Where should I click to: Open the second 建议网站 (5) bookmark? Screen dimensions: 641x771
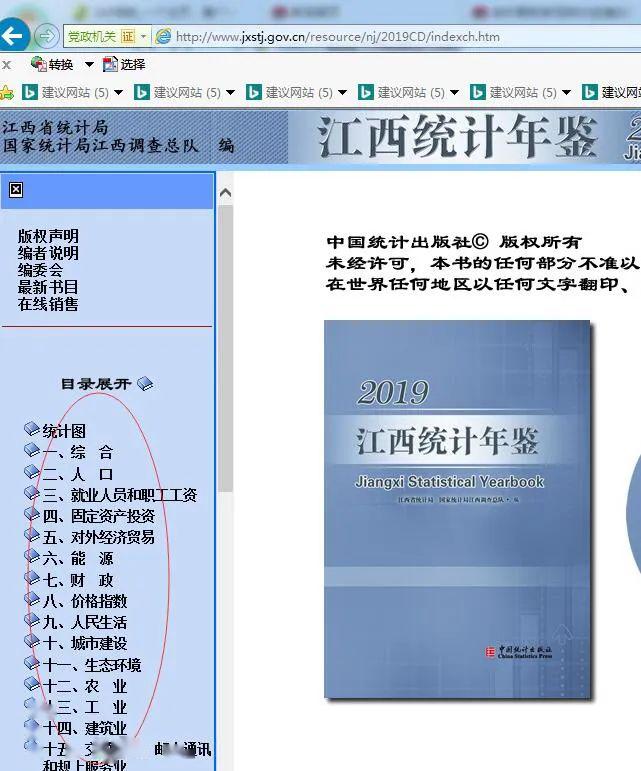click(x=178, y=92)
